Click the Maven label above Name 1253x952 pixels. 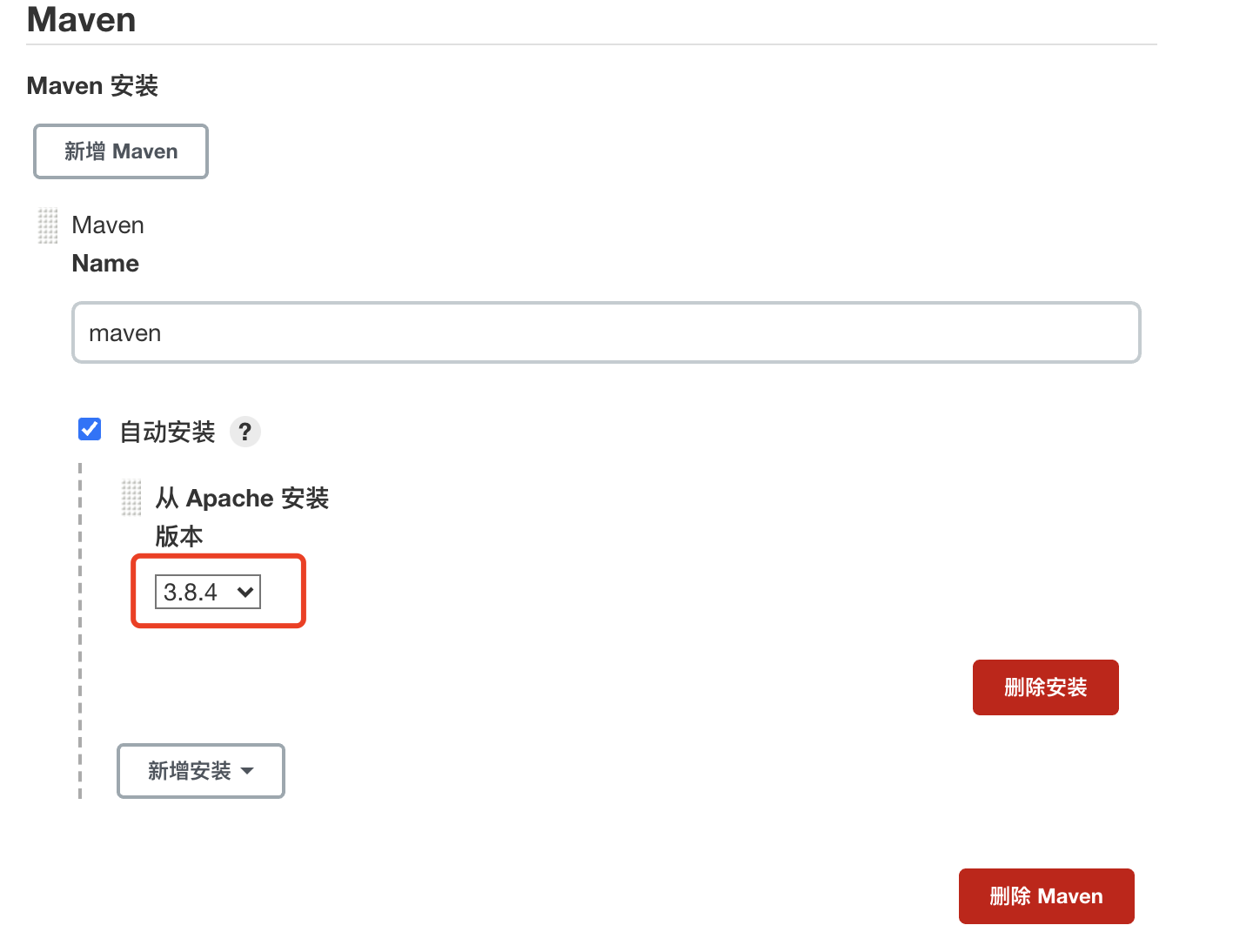pyautogui.click(x=108, y=225)
